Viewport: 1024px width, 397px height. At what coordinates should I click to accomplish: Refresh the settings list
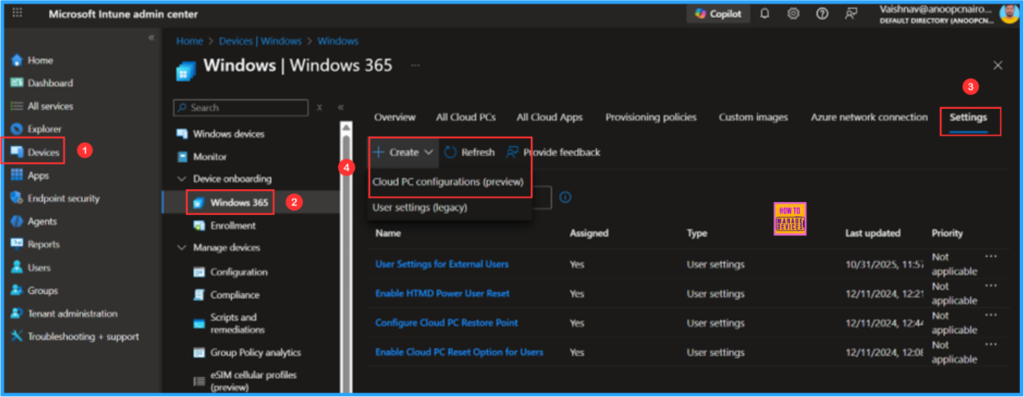(x=470, y=152)
